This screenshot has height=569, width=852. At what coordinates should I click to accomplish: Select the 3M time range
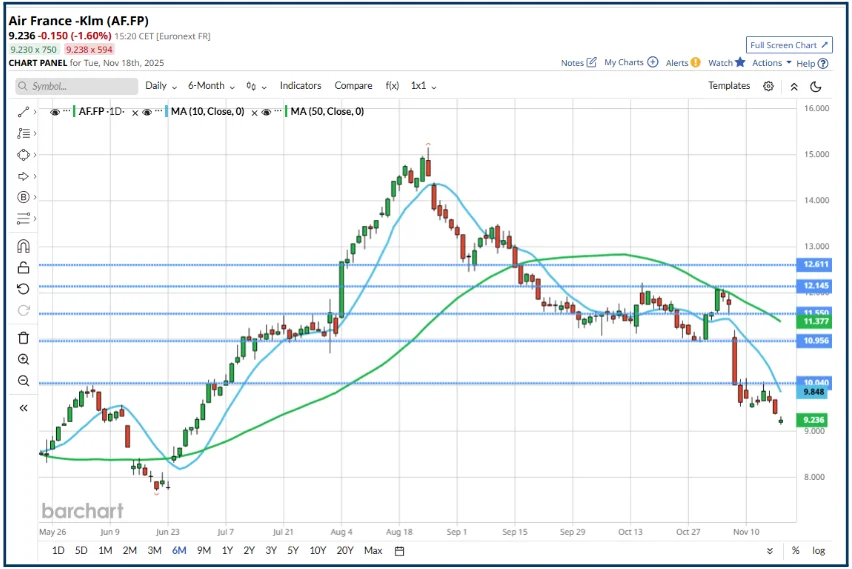pyautogui.click(x=154, y=551)
